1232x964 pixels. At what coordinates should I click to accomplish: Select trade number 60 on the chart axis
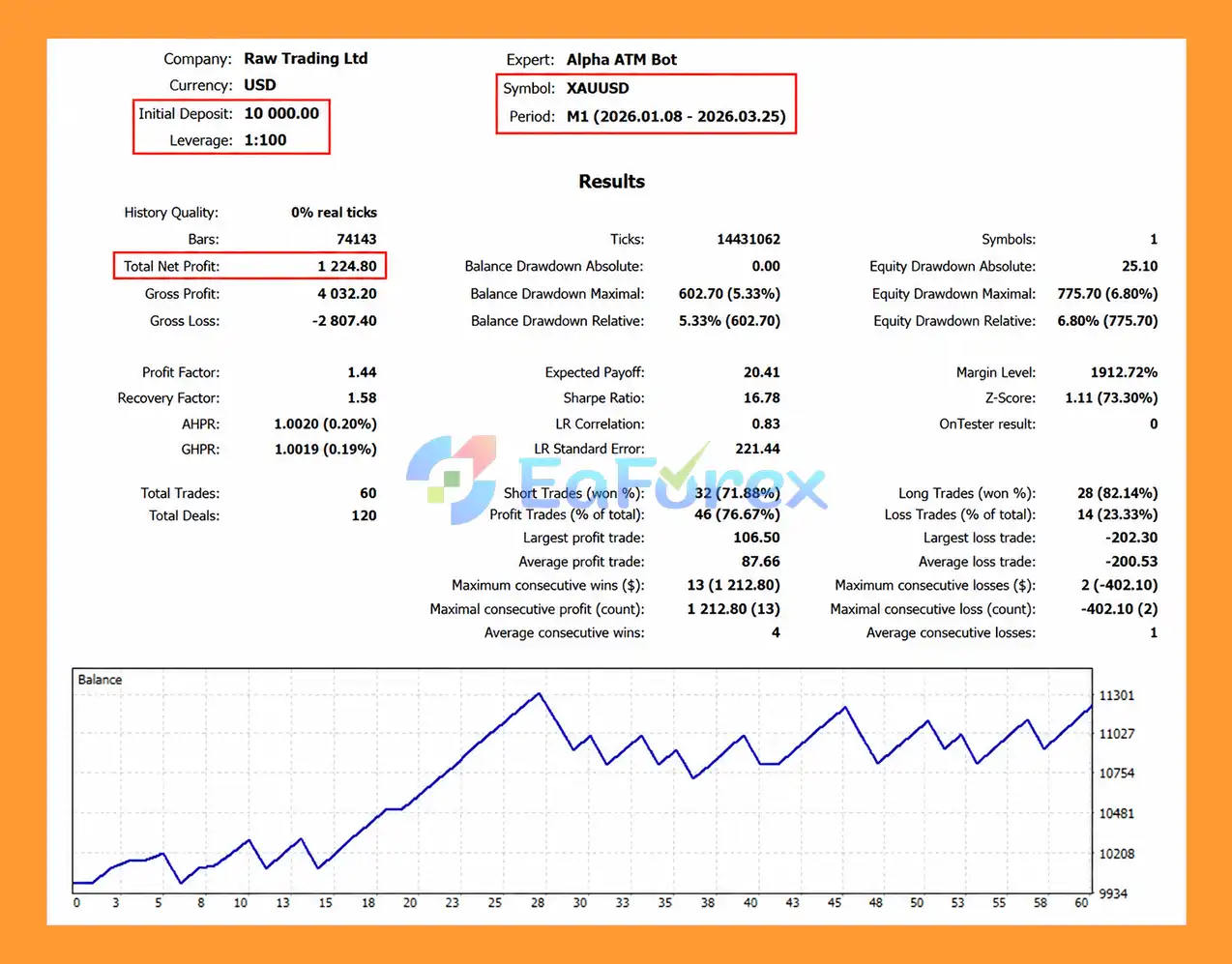[1081, 903]
